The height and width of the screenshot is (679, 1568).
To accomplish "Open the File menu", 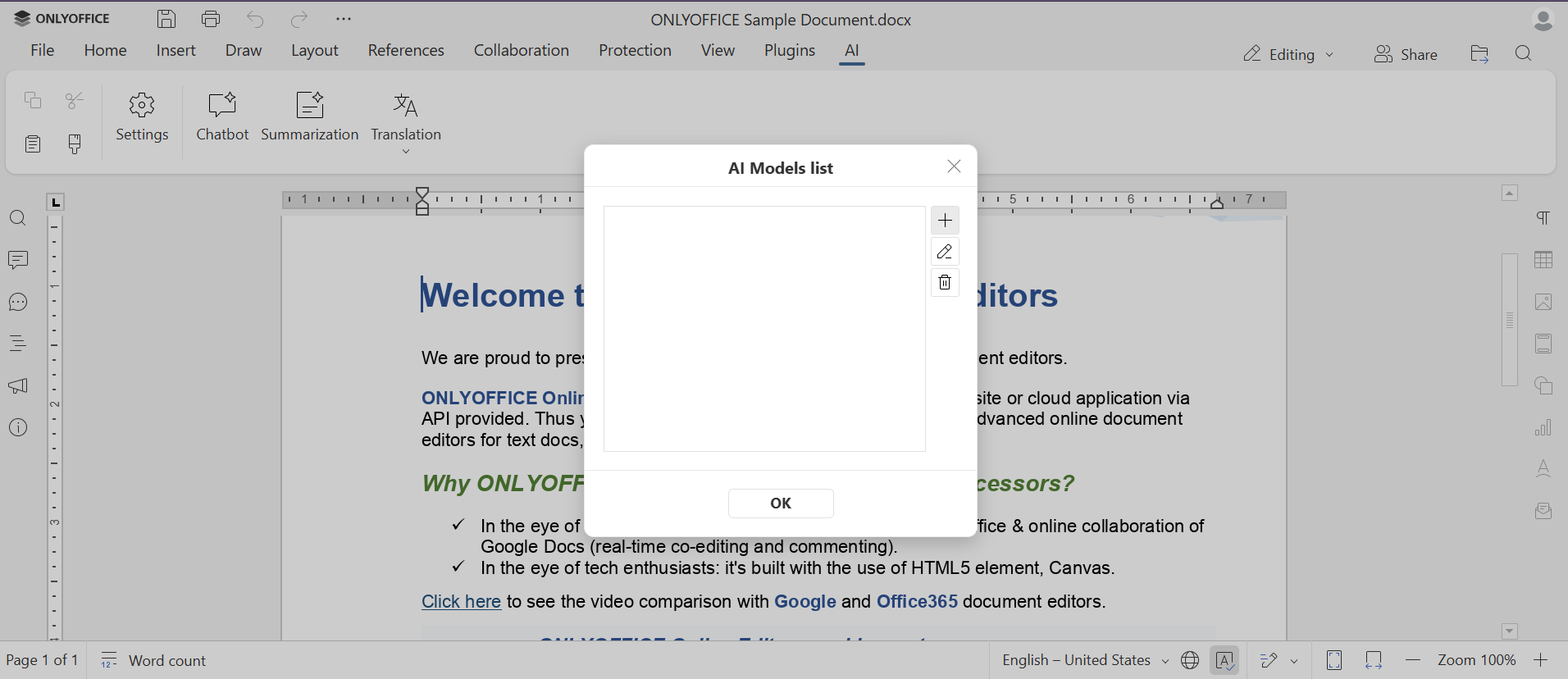I will click(43, 51).
